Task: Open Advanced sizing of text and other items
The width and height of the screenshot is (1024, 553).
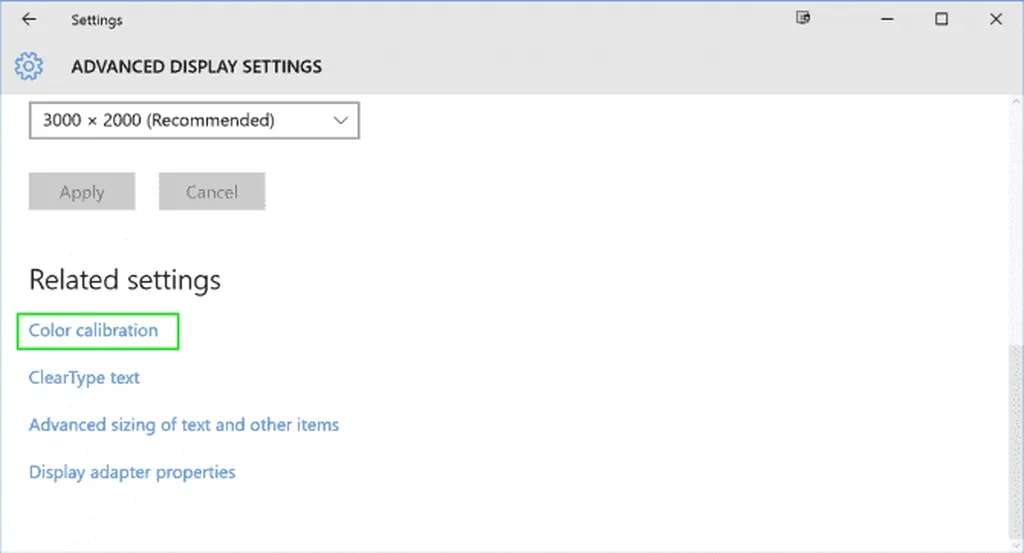Action: click(x=184, y=425)
